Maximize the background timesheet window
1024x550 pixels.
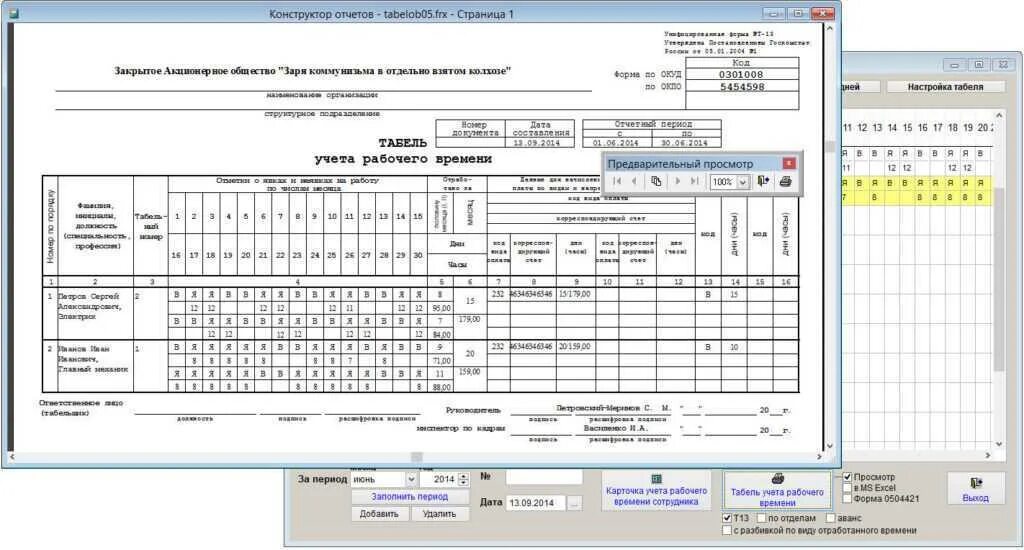click(x=978, y=65)
